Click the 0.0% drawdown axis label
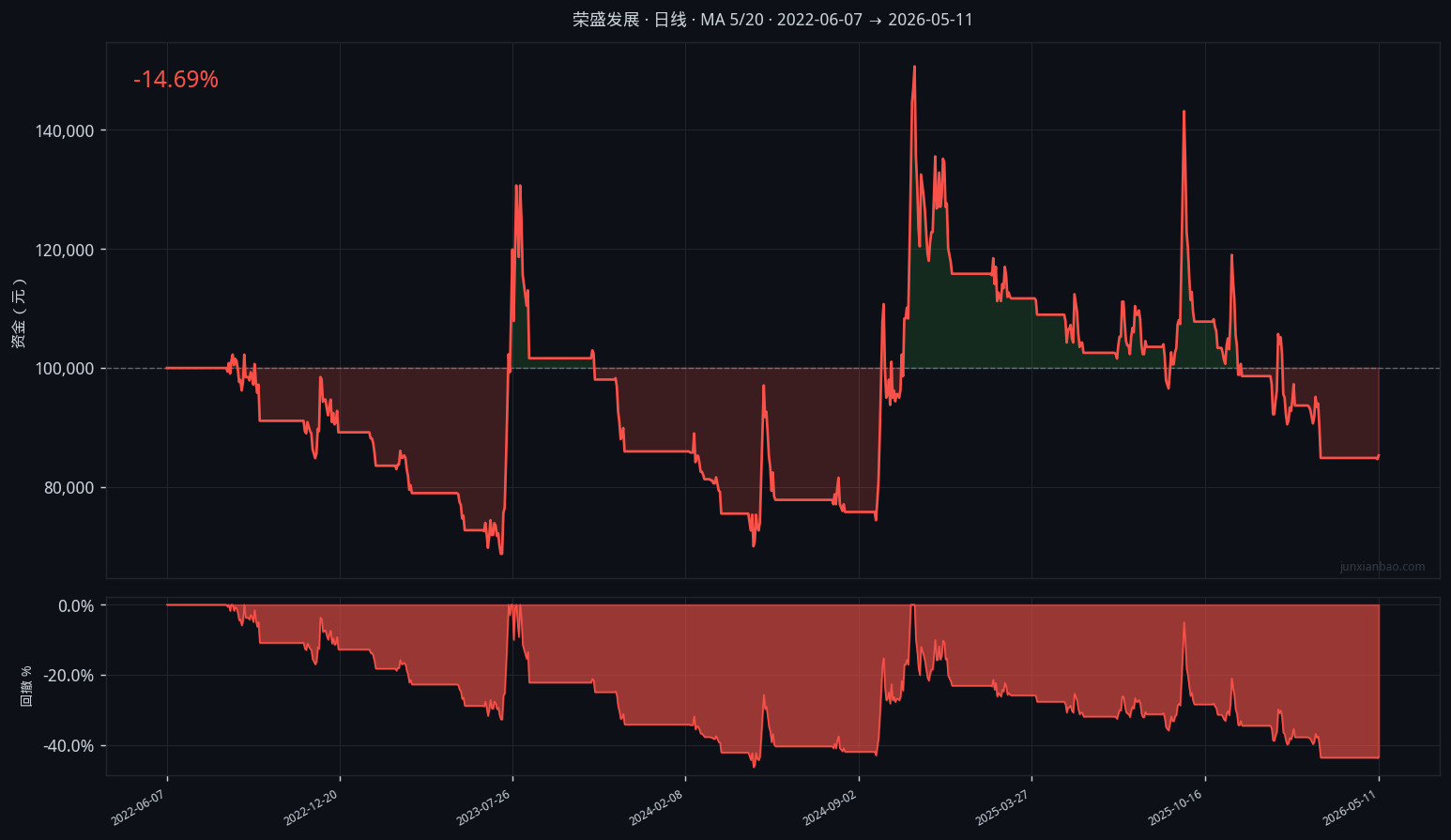The width and height of the screenshot is (1451, 840). (76, 606)
